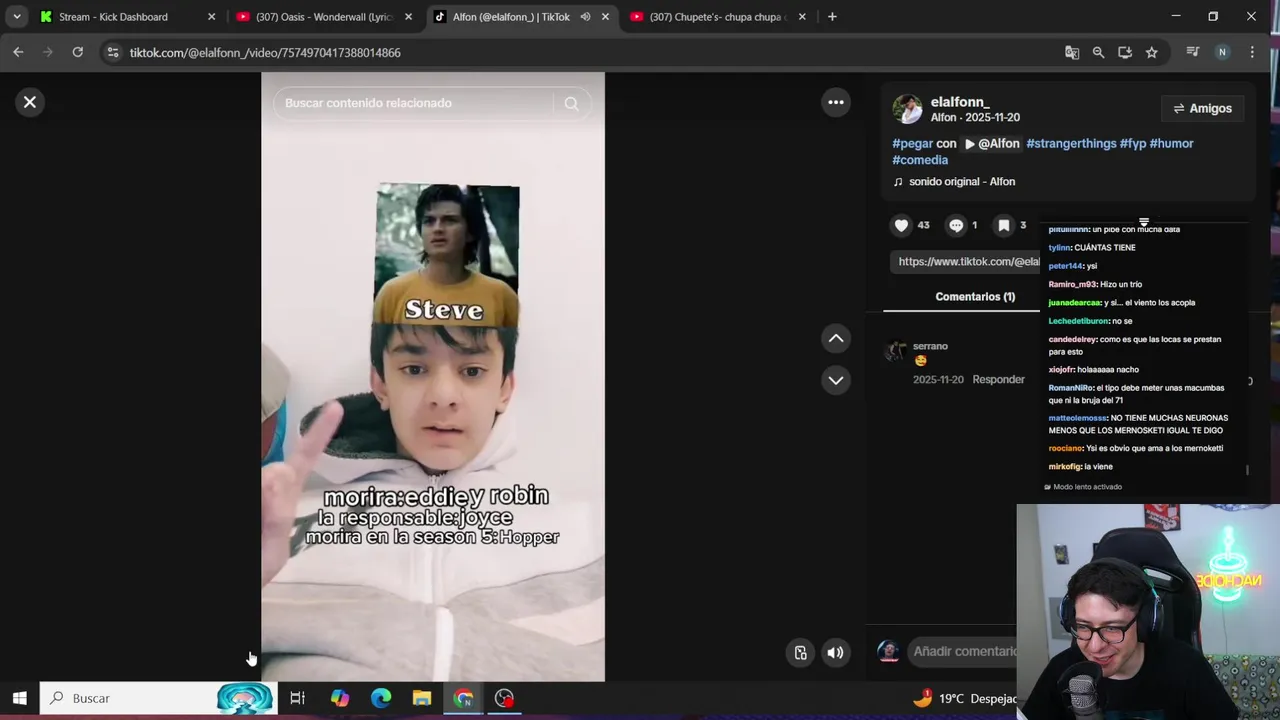This screenshot has width=1280, height=720.
Task: Click the tiktok.com address bar URL
Action: point(265,52)
